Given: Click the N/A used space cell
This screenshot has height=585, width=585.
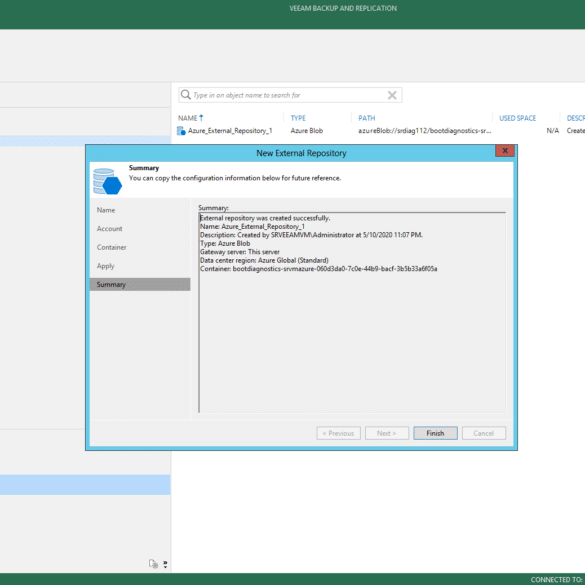Looking at the screenshot, I should click(x=553, y=131).
